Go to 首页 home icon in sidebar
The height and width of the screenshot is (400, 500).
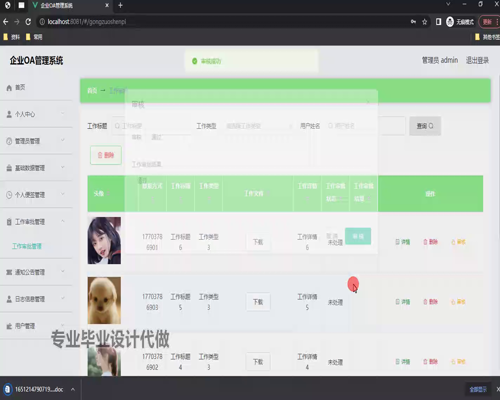[x=9, y=88]
